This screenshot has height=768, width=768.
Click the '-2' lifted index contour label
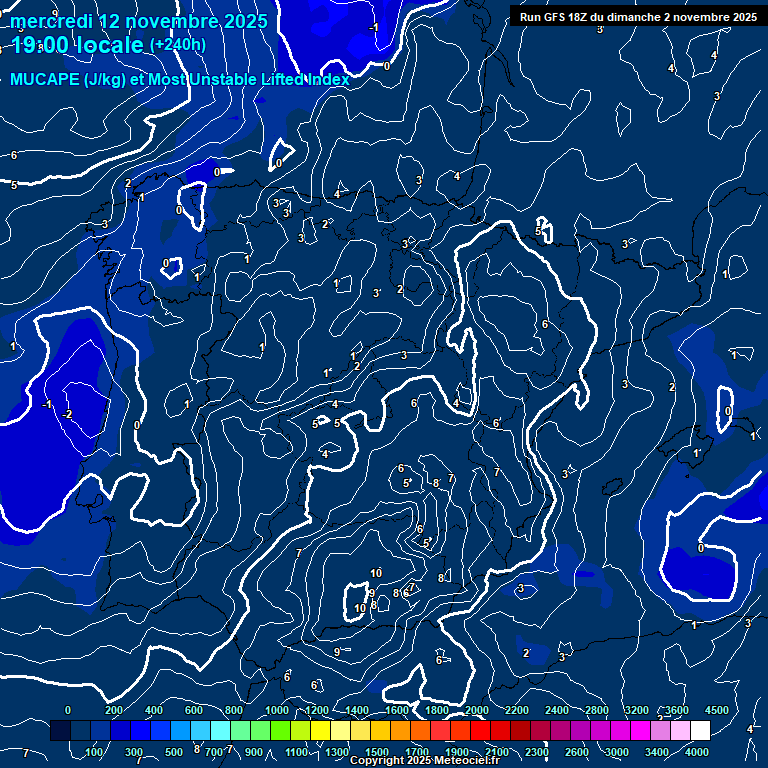pos(67,414)
